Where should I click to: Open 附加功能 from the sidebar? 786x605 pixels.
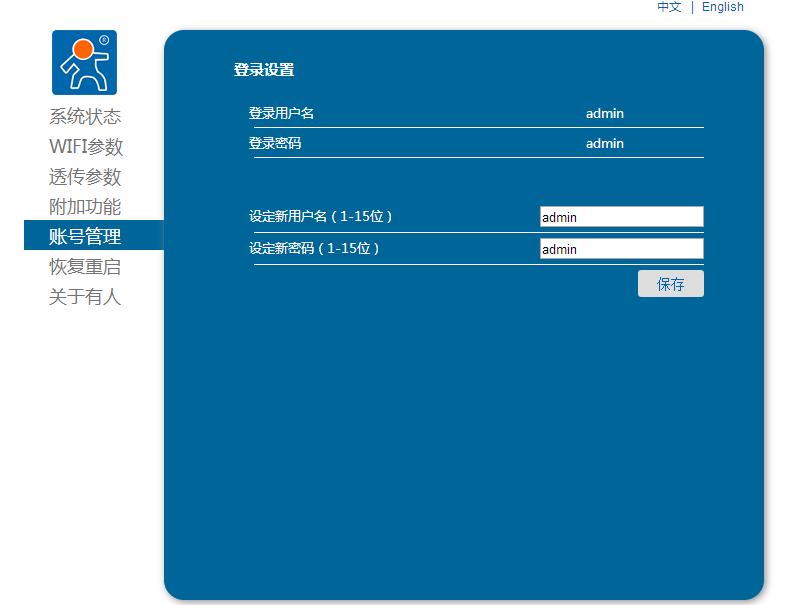point(85,207)
